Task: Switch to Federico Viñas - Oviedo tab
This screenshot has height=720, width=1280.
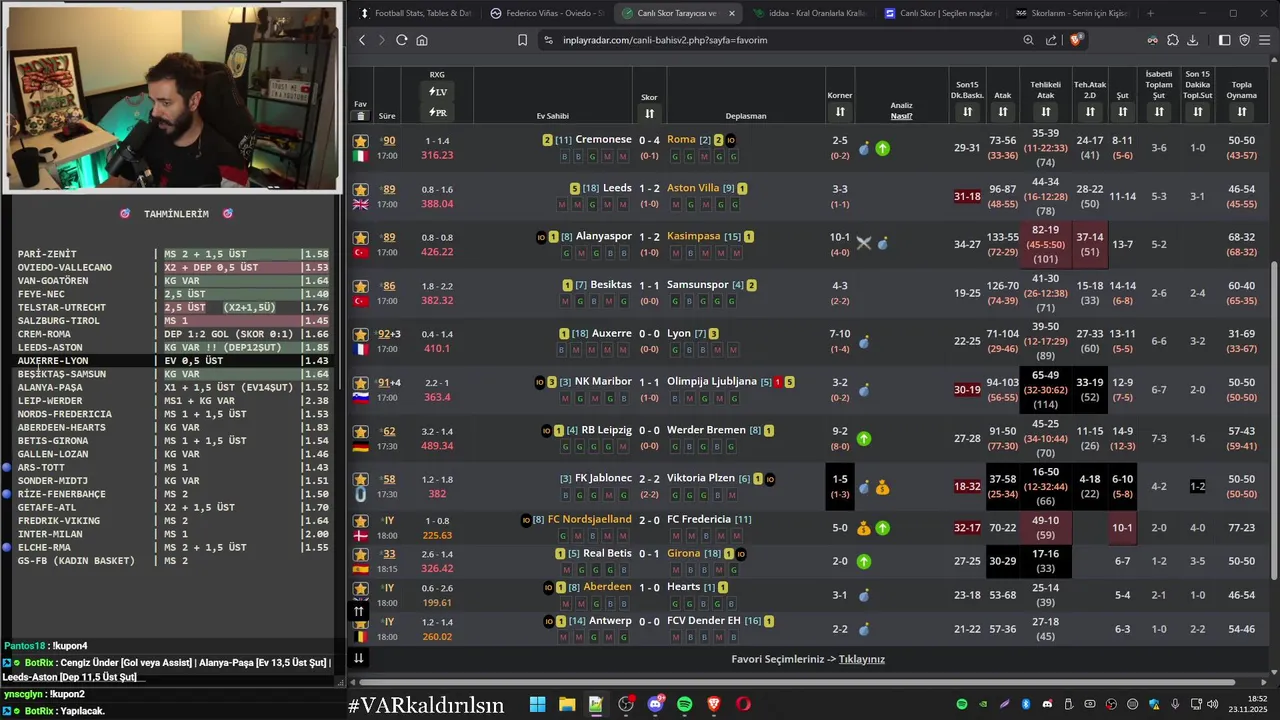Action: pos(547,13)
